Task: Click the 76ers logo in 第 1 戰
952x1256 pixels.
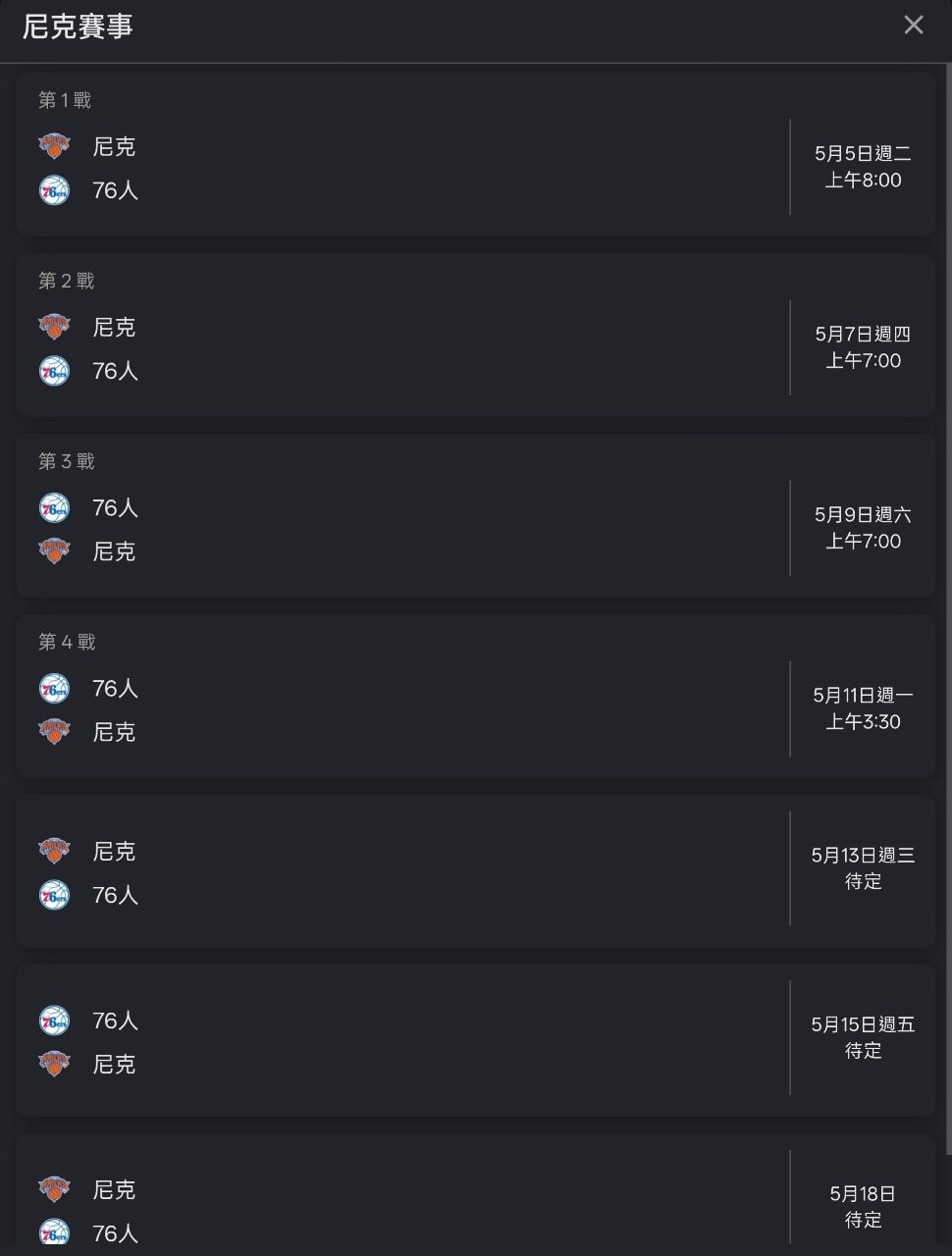Action: (54, 190)
